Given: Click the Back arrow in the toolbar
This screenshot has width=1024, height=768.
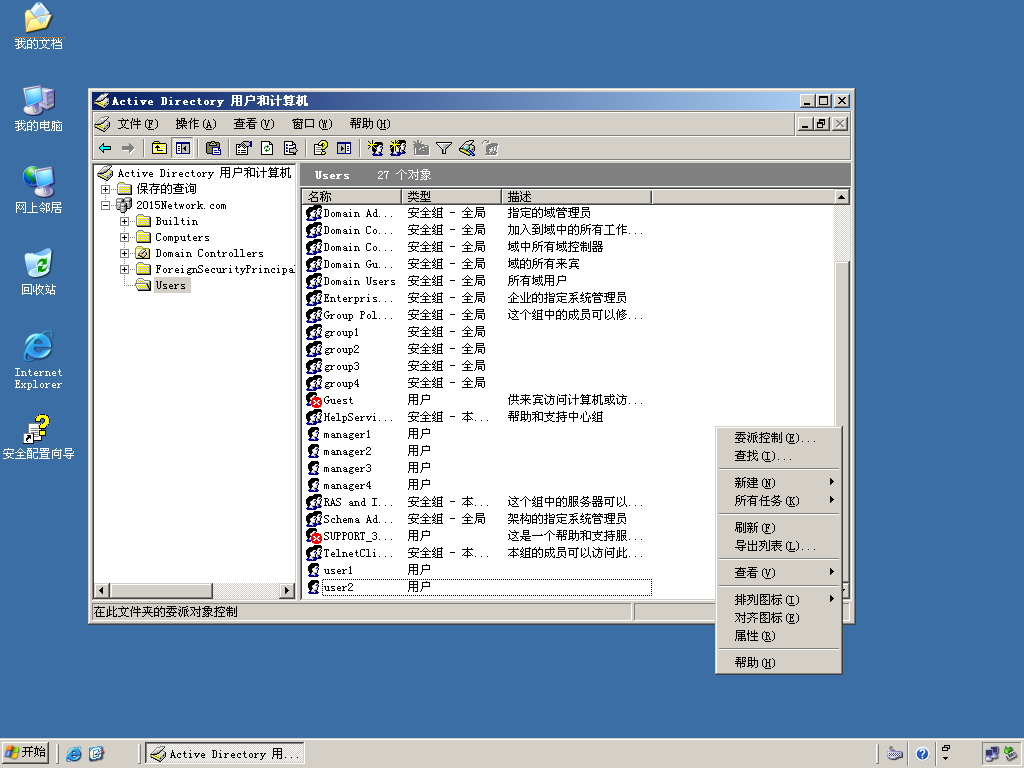Looking at the screenshot, I should tap(105, 149).
